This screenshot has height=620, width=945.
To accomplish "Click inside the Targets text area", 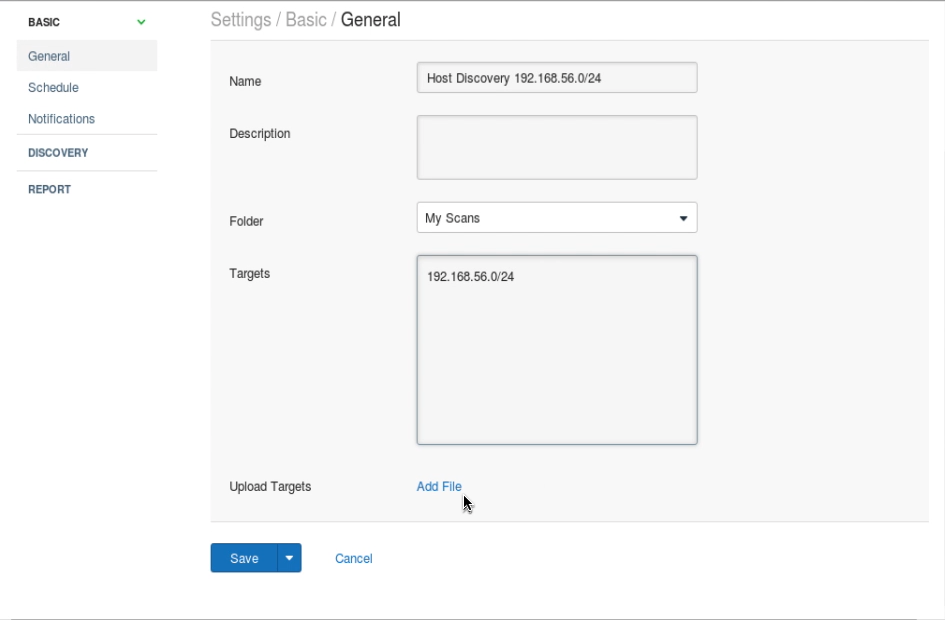I will click(557, 350).
